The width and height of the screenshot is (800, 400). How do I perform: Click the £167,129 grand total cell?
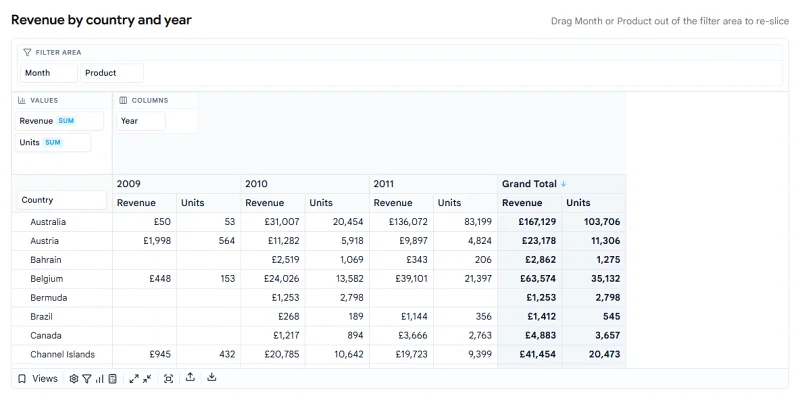530,222
